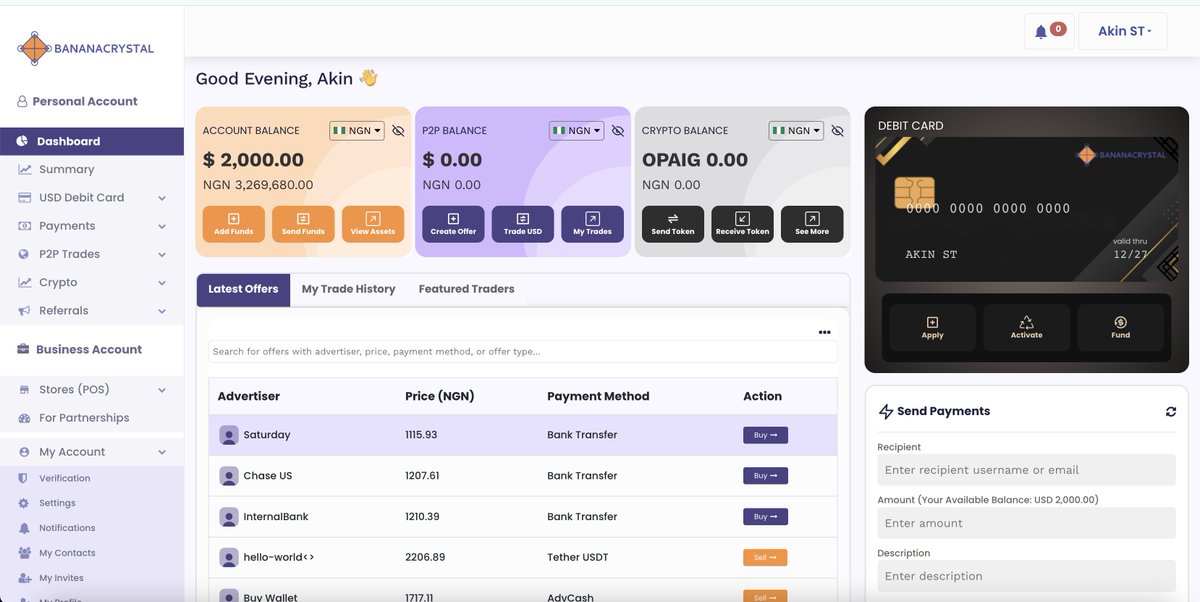Click the BananaCrystal logo

point(86,48)
